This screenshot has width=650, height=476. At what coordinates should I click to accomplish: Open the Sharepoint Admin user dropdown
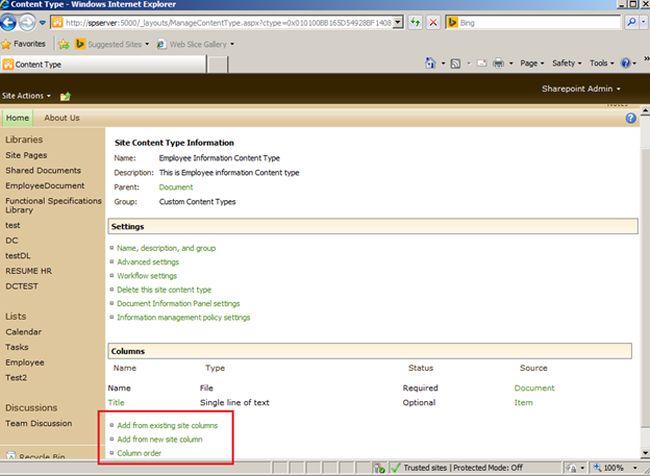581,89
